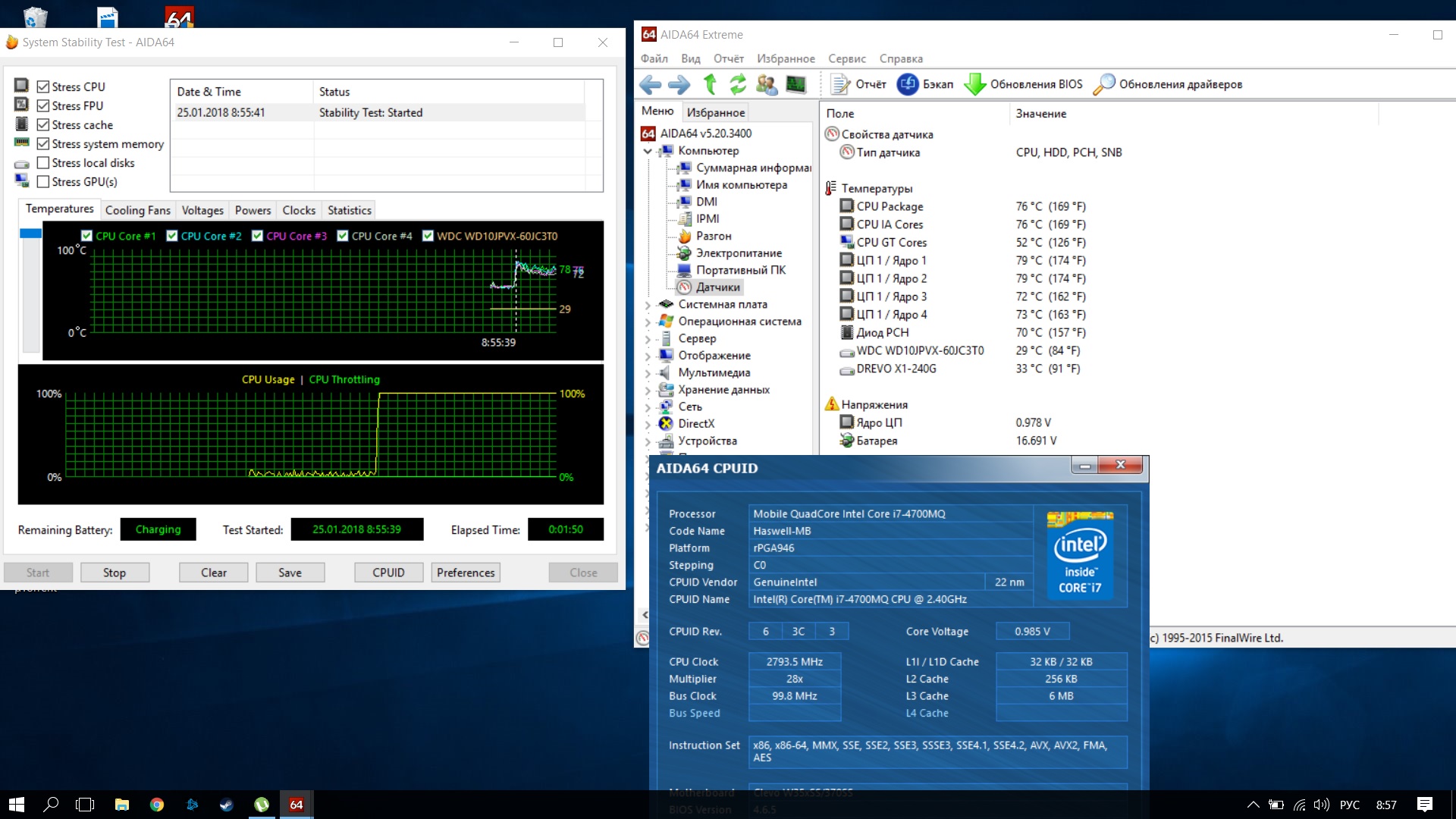The image size is (1456, 819).
Task: Expand the Отображение tree node
Action: pyautogui.click(x=648, y=356)
